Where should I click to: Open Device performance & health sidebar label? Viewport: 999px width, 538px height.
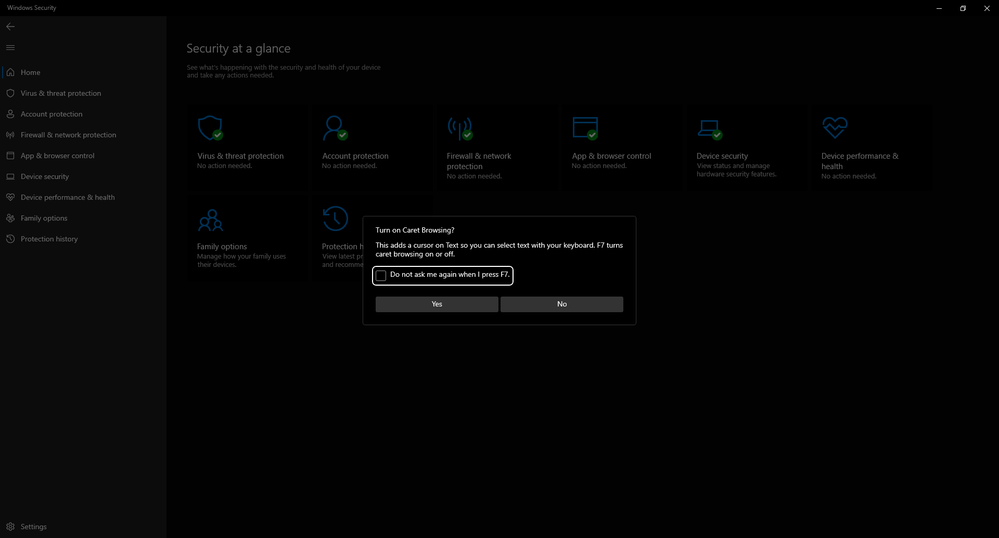click(x=68, y=197)
